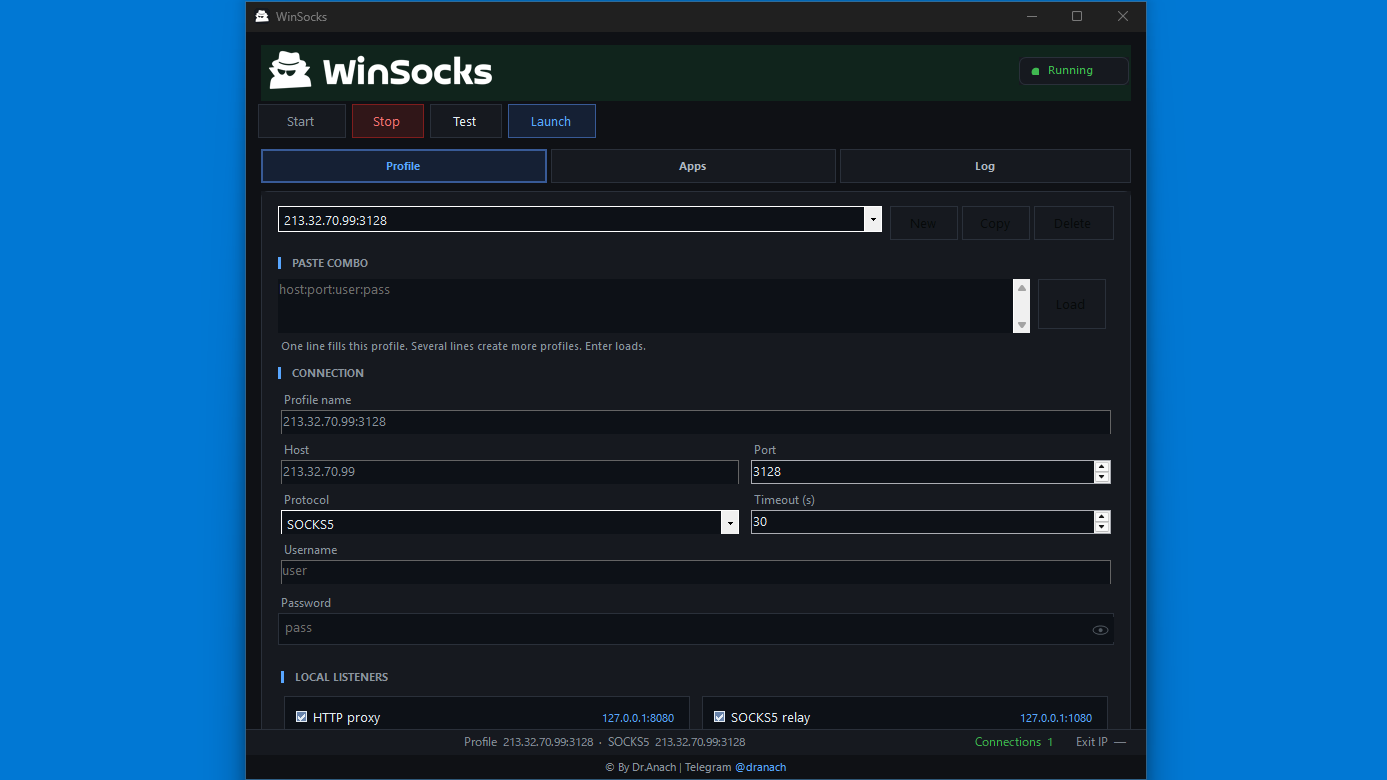The height and width of the screenshot is (780, 1387).
Task: Click the Timeout value field
Action: [922, 522]
